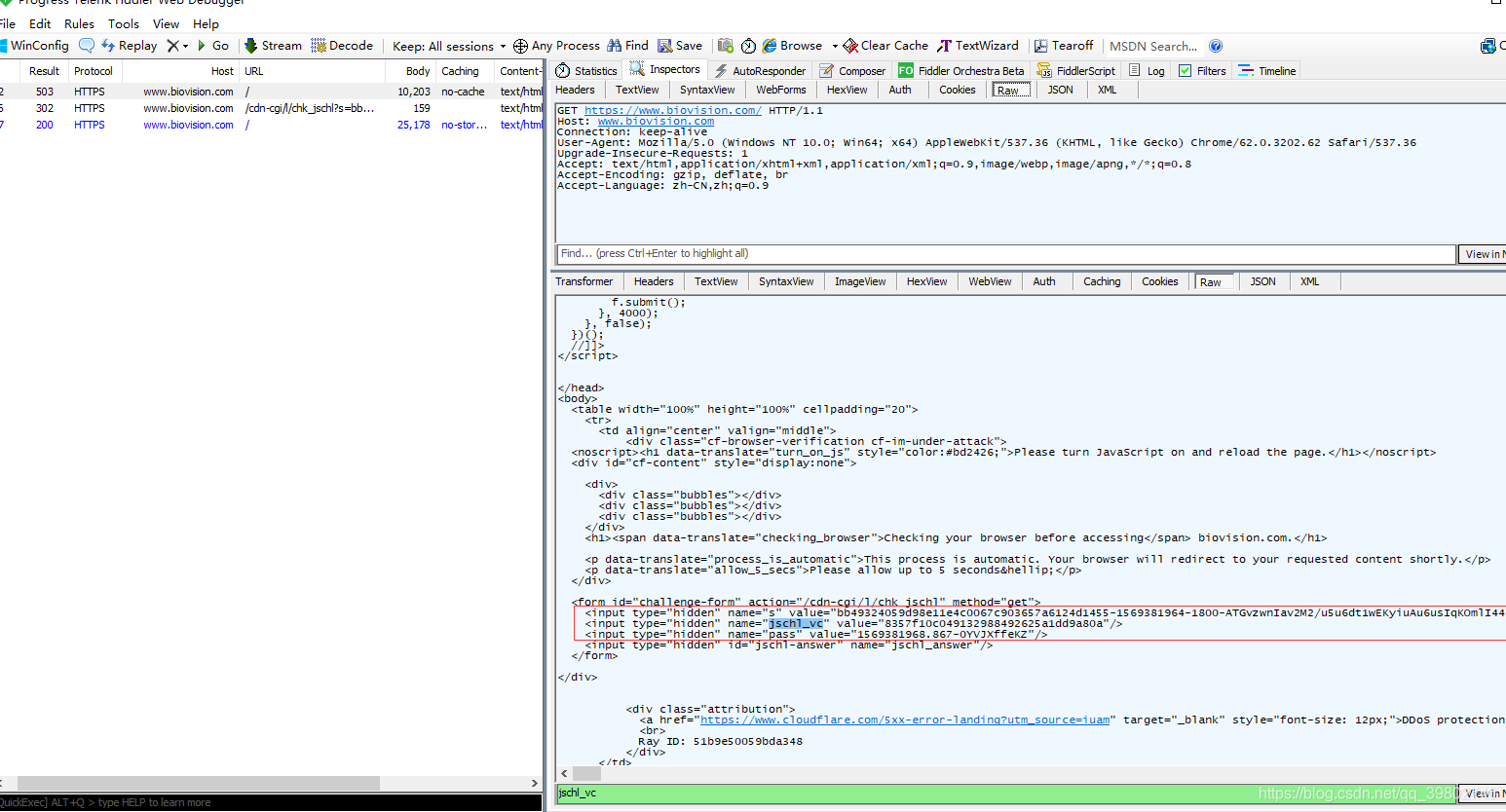Image resolution: width=1506 pixels, height=812 pixels.
Task: Click the session list horizontal scrollbar
Action: pos(199,783)
